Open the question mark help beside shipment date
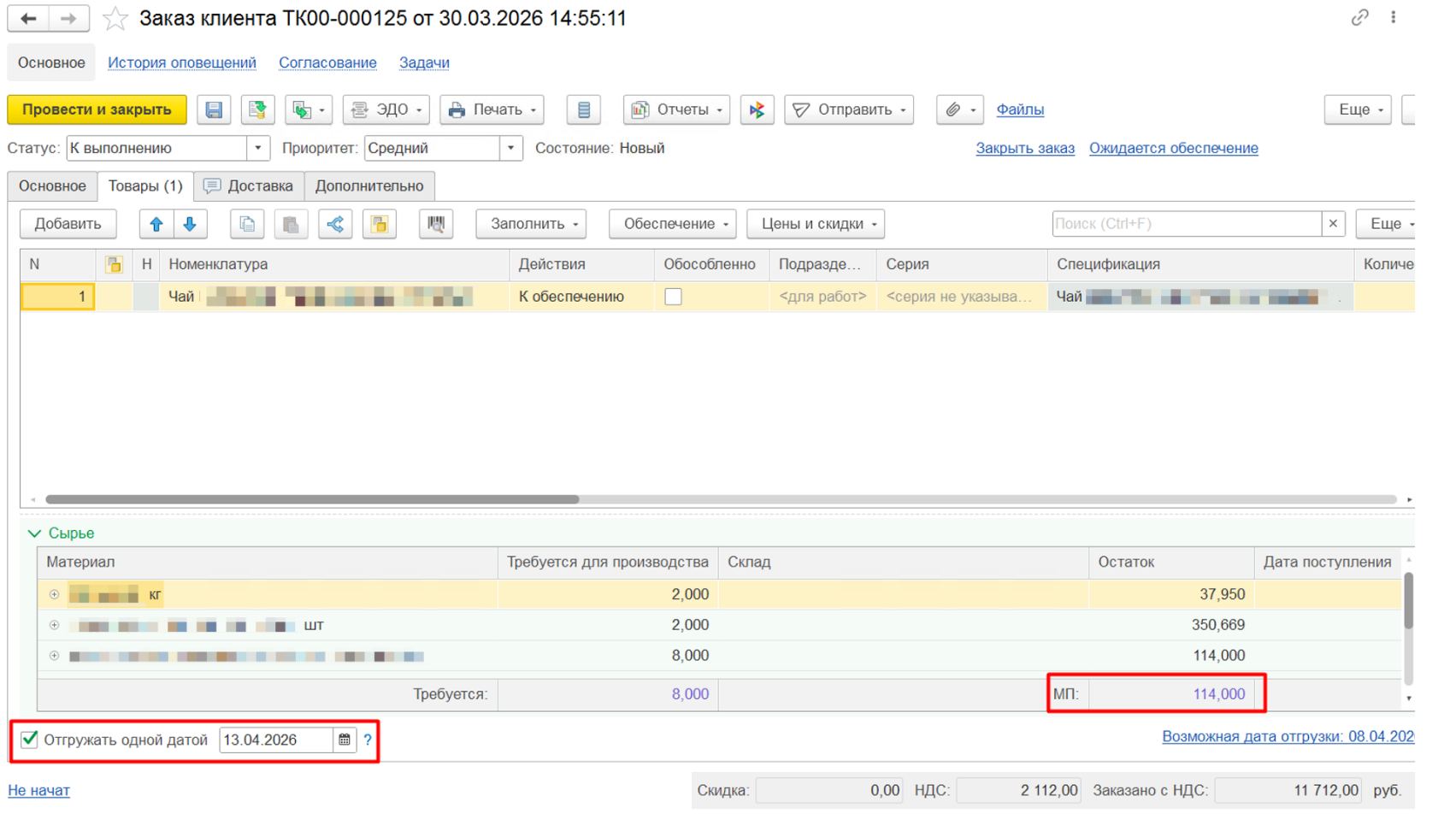 [368, 740]
